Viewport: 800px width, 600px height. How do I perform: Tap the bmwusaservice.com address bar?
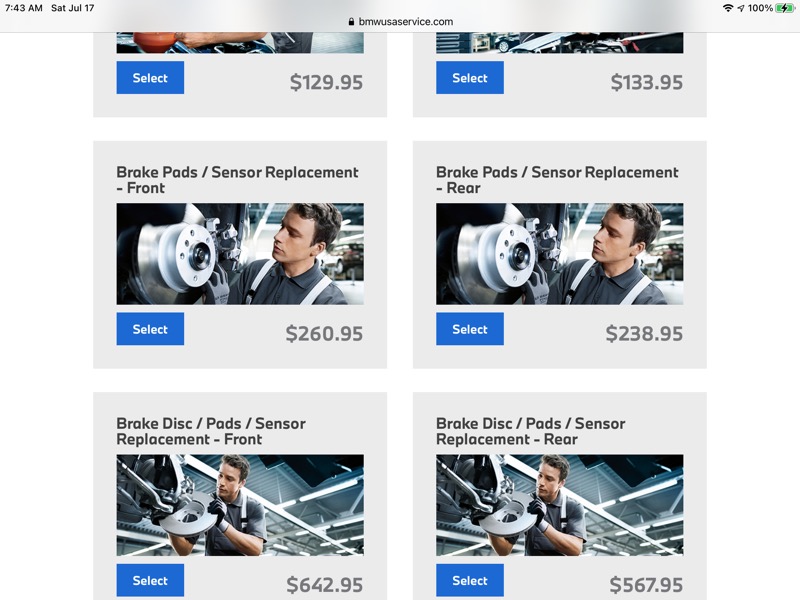(401, 21)
